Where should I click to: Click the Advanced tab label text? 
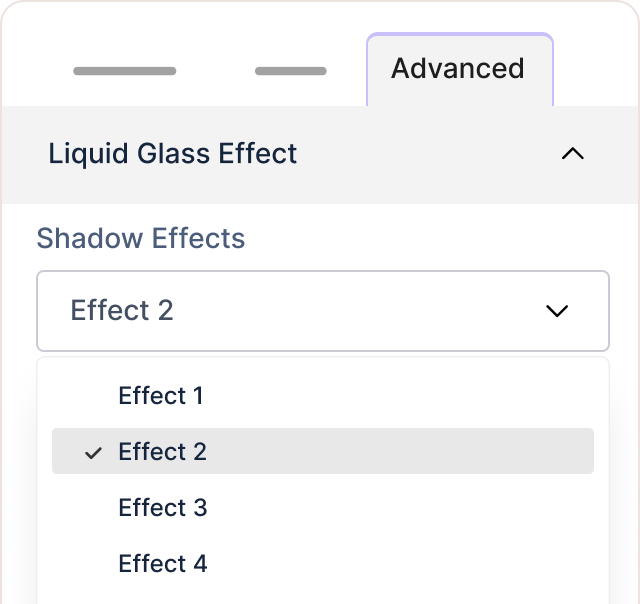click(x=458, y=69)
